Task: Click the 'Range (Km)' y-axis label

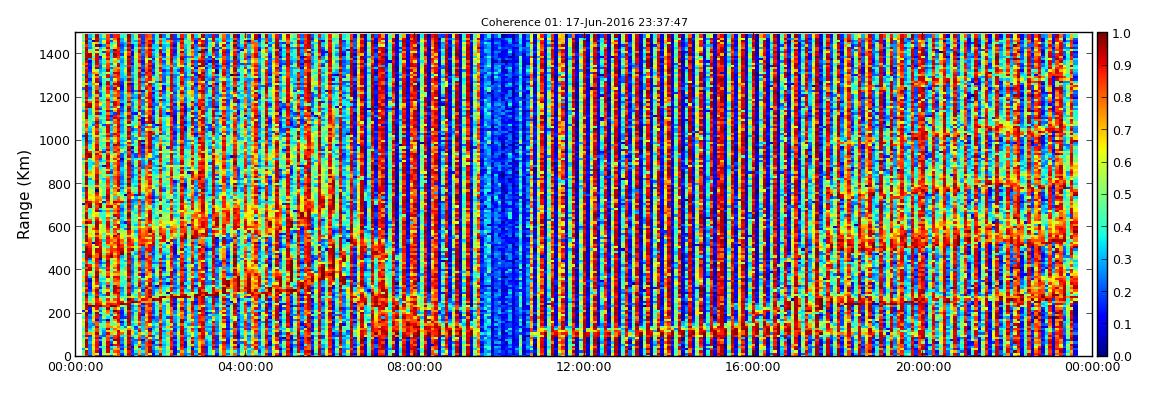Action: [x=24, y=194]
